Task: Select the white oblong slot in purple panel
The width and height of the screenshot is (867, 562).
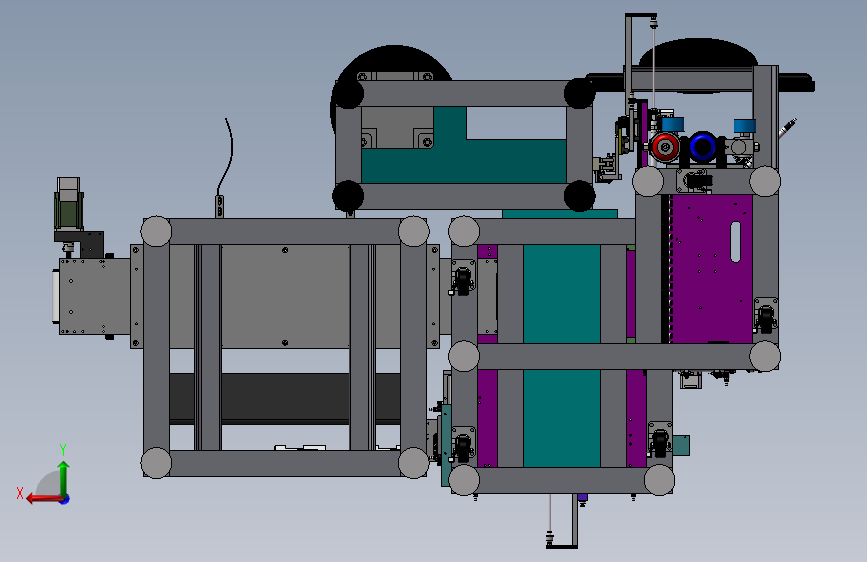Action: (x=735, y=242)
